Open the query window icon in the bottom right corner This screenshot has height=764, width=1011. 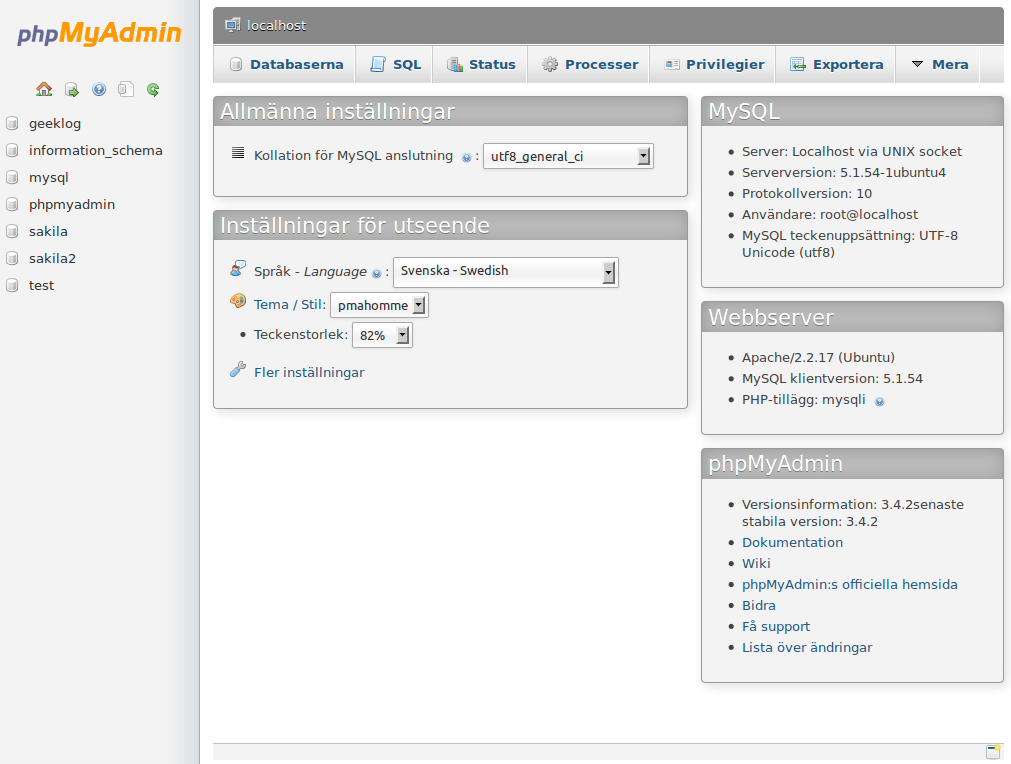click(993, 751)
